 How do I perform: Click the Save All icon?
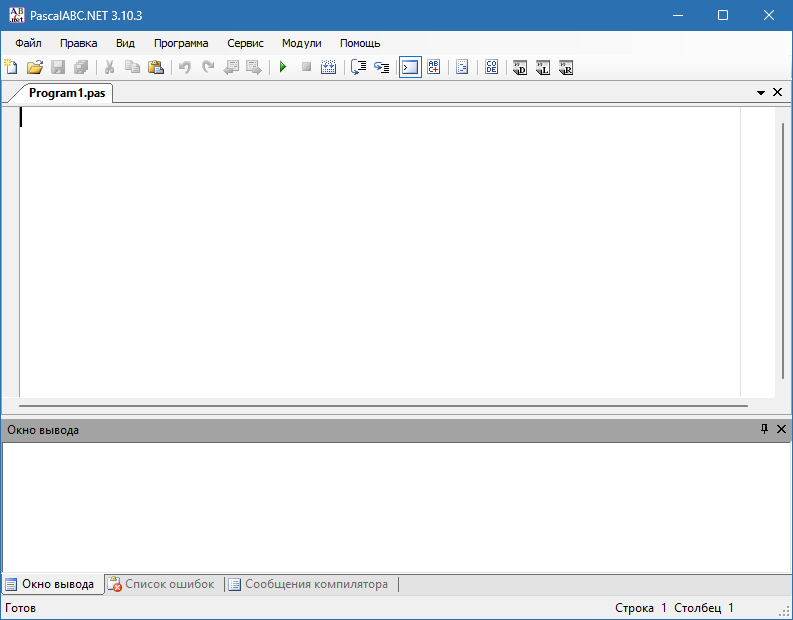pyautogui.click(x=81, y=67)
